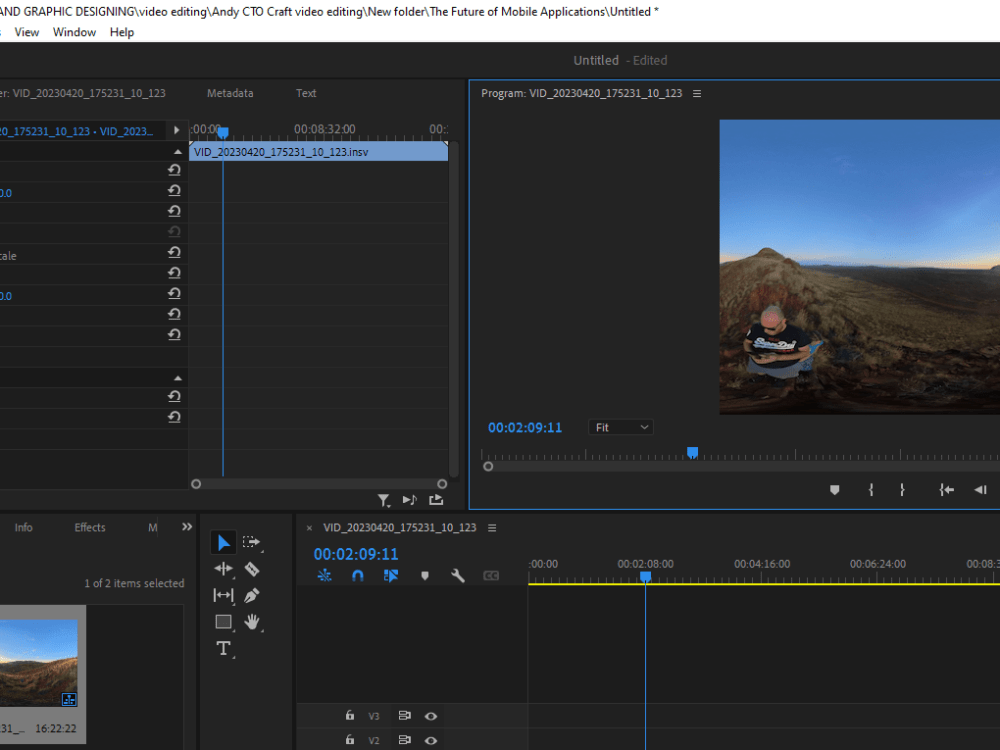The width and height of the screenshot is (1000, 750).
Task: Activate the Slip tool
Action: (x=223, y=596)
